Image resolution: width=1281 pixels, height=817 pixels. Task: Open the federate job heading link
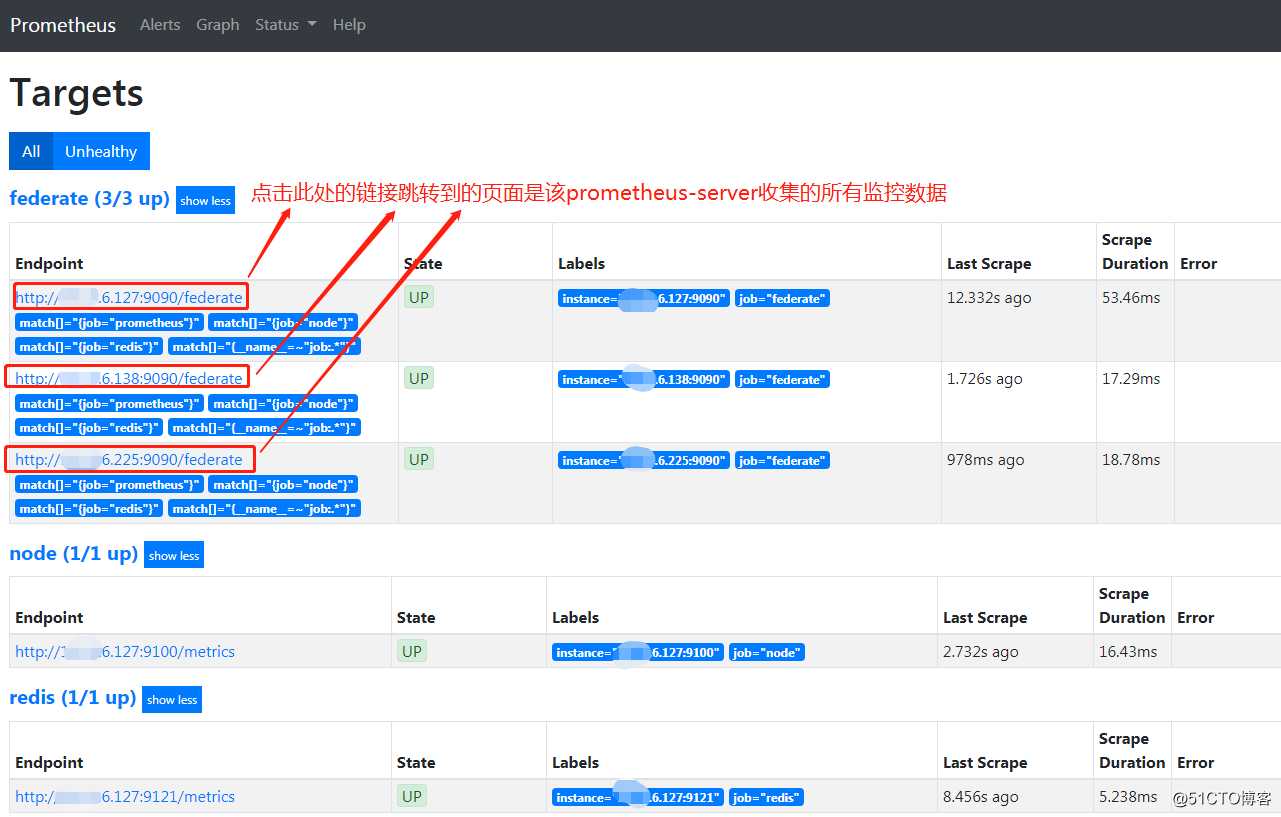pos(89,198)
